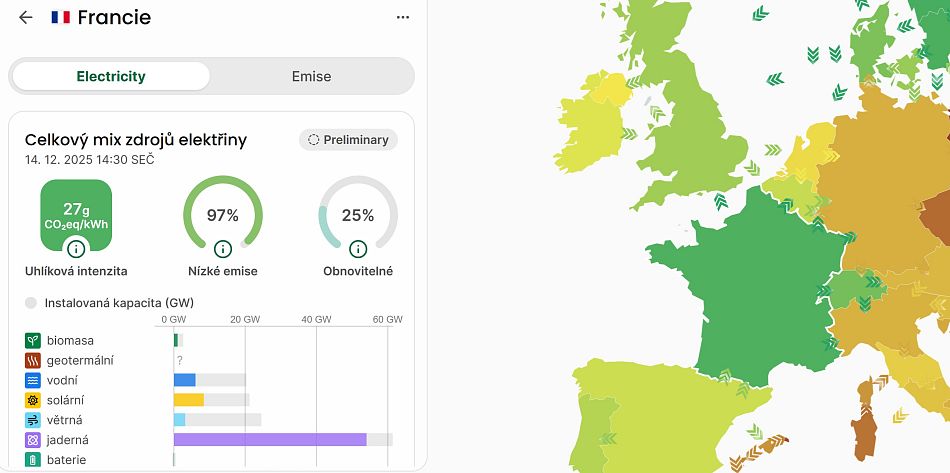Open info for Uhlíková intenzita
This screenshot has width=950, height=473.
click(x=76, y=249)
